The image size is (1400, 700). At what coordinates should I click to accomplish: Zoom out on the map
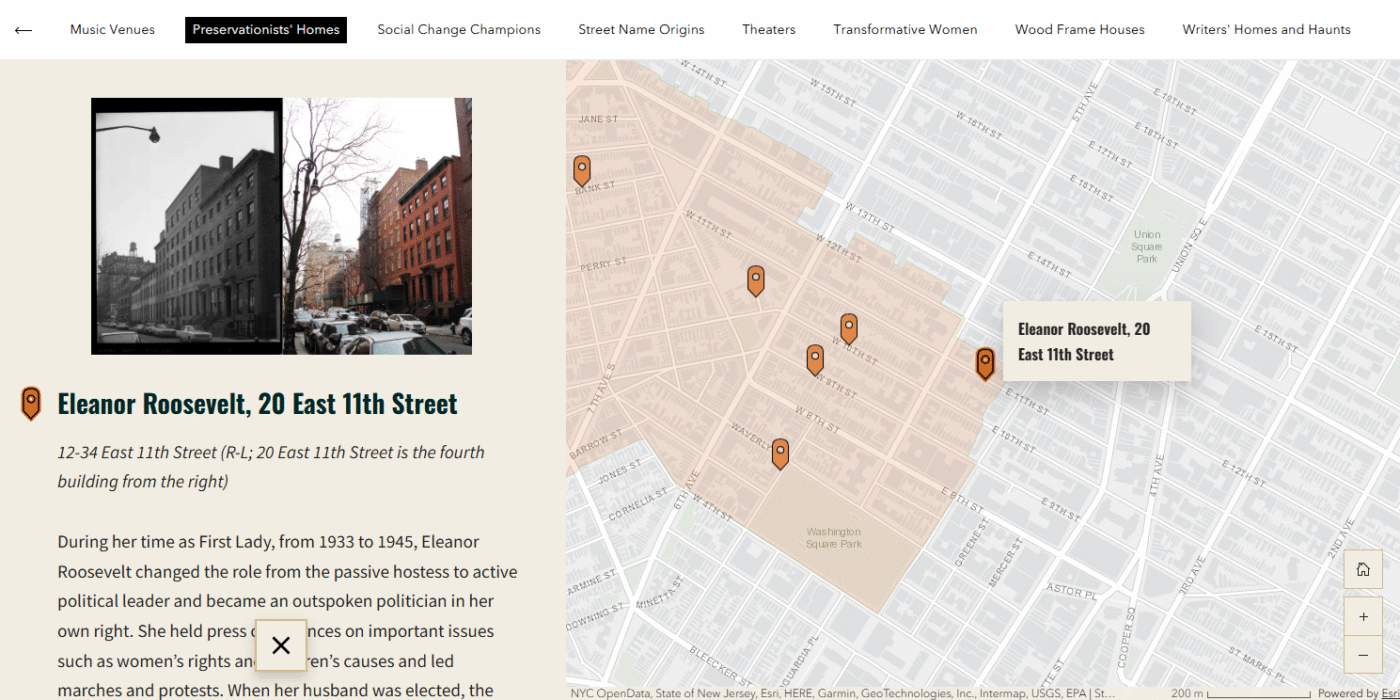[1362, 655]
